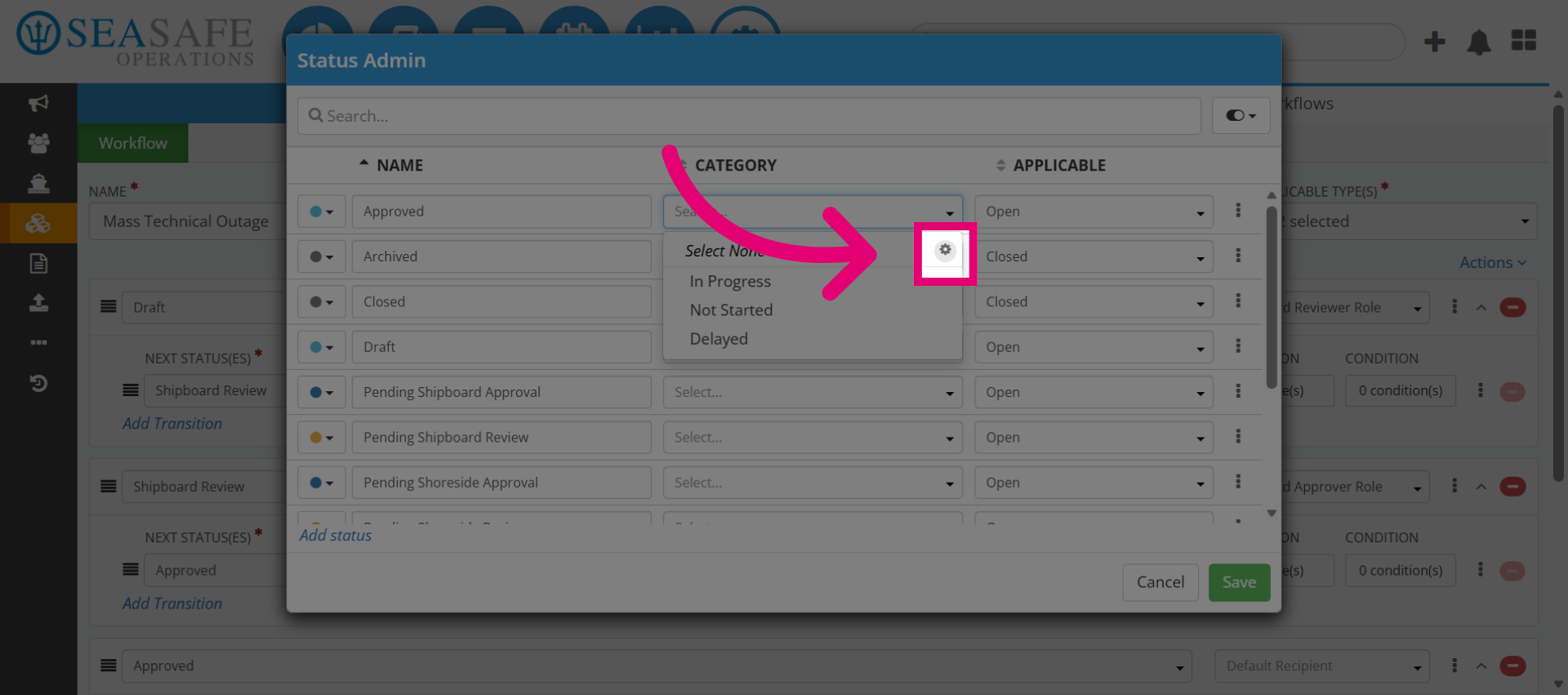Screen dimensions: 1568x695
Task: Open Category dropdown for Pending Shipboard Review
Action: pos(813,438)
